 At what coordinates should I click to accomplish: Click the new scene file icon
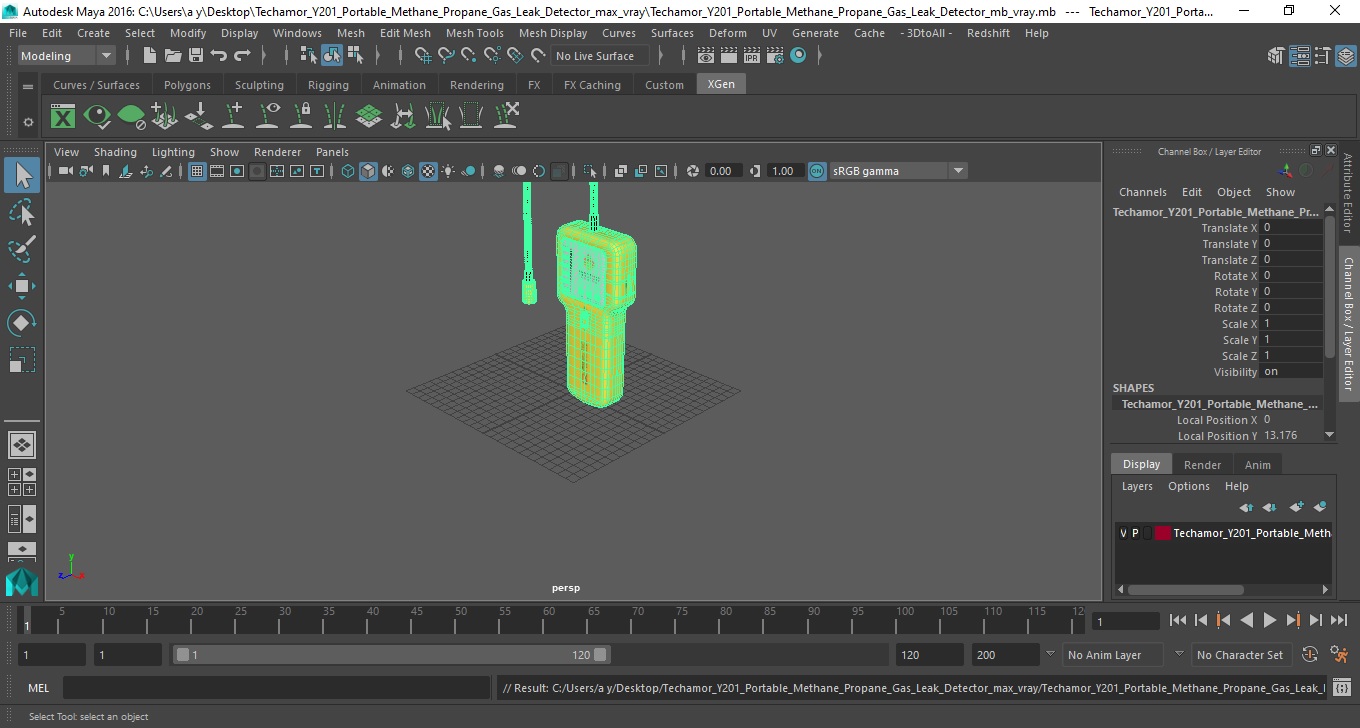coord(149,56)
